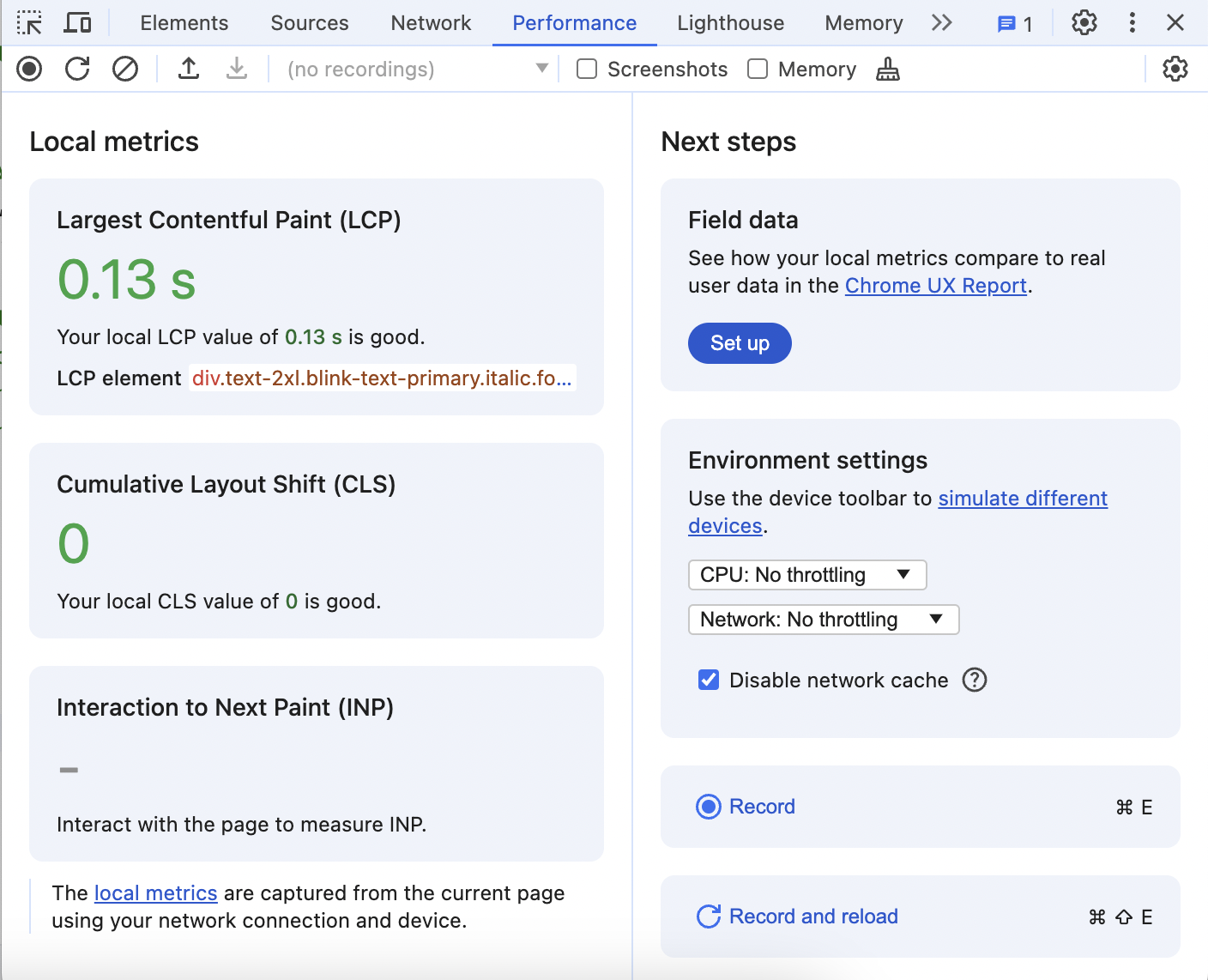
Task: Open capture settings gear in the toolbar
Action: [x=1175, y=69]
